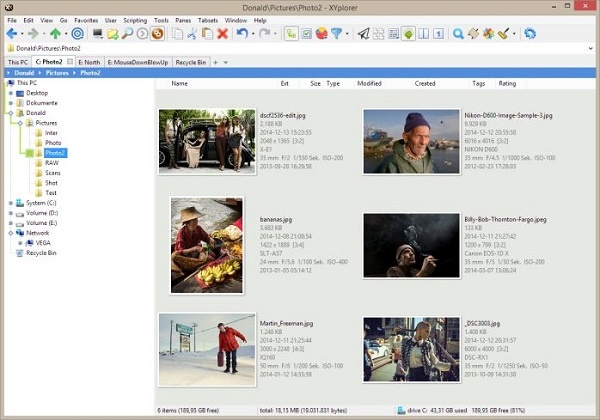Toggle the folder Tree panel button

tap(408, 33)
